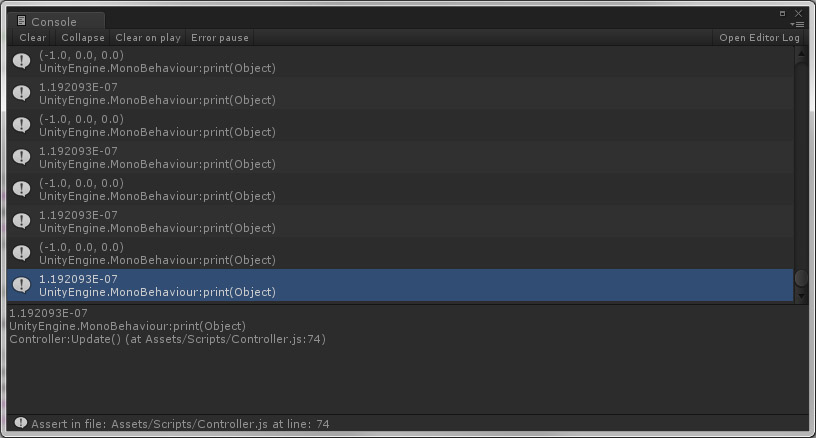Select the seventh log entry, just above the highlighted one
Viewport: 816px width, 438px height.
pyautogui.click(x=400, y=253)
